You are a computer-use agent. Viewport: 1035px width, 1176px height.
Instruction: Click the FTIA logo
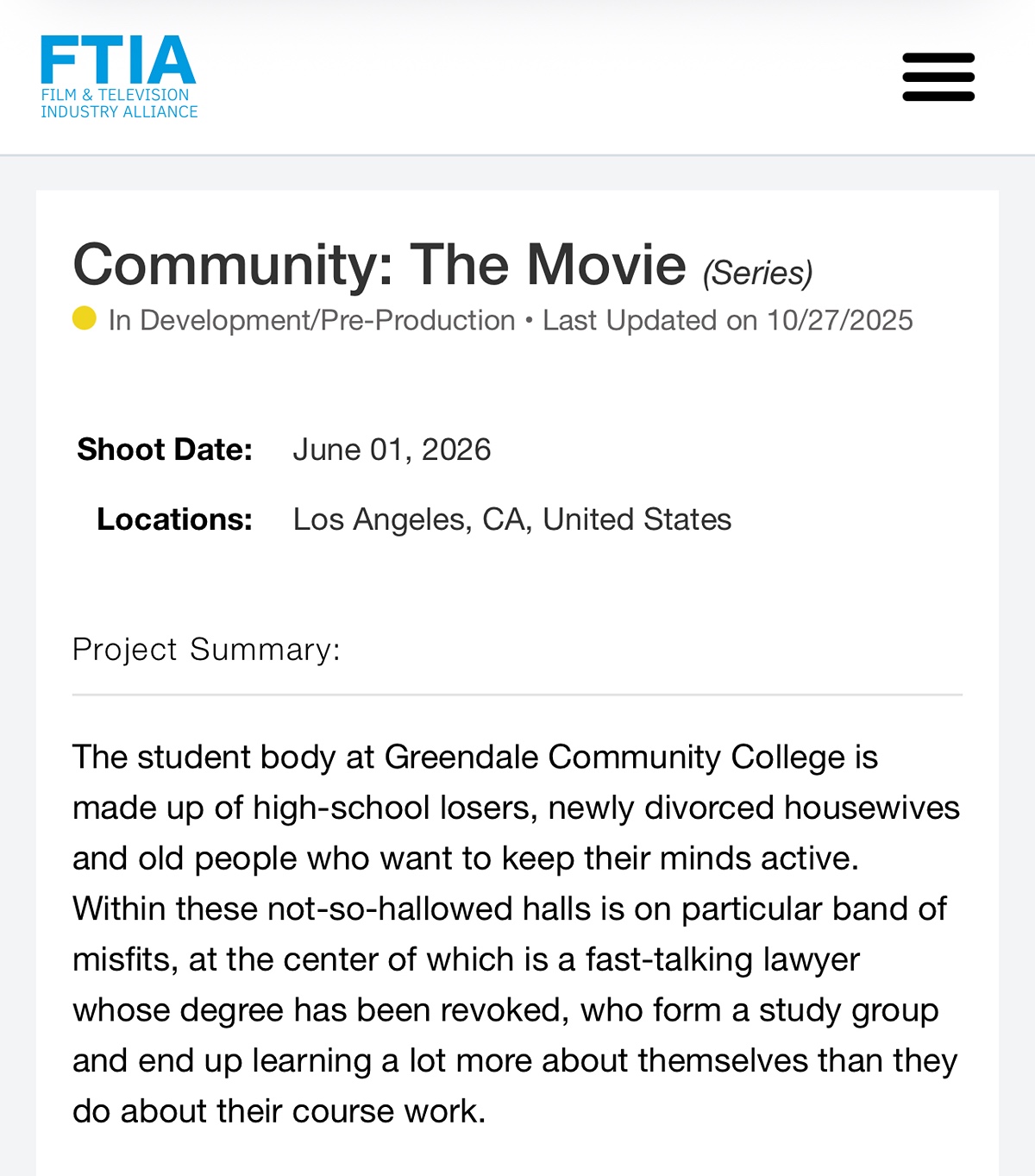pyautogui.click(x=118, y=60)
